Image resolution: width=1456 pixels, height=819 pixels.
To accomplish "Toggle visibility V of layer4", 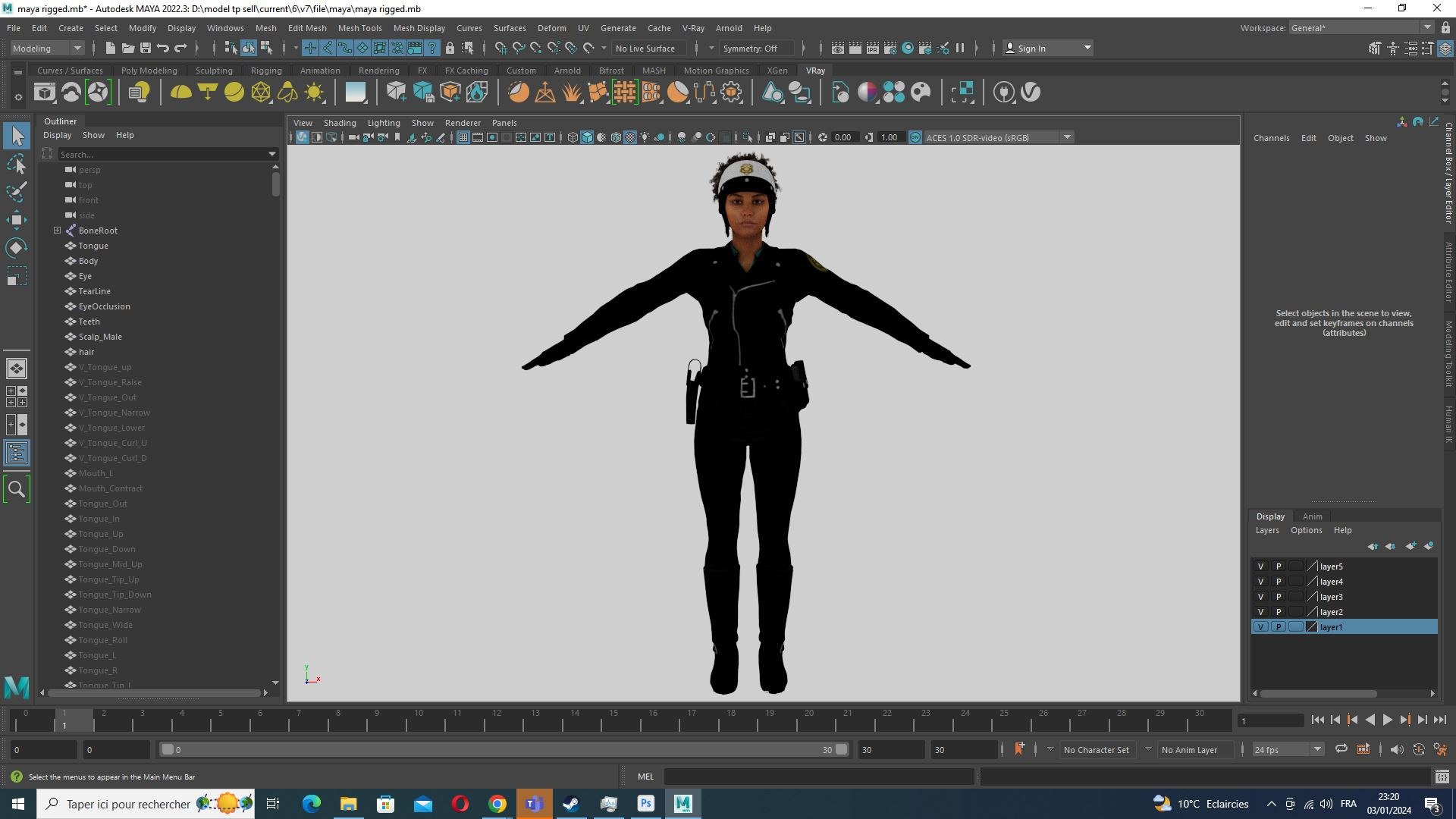I will tap(1260, 582).
